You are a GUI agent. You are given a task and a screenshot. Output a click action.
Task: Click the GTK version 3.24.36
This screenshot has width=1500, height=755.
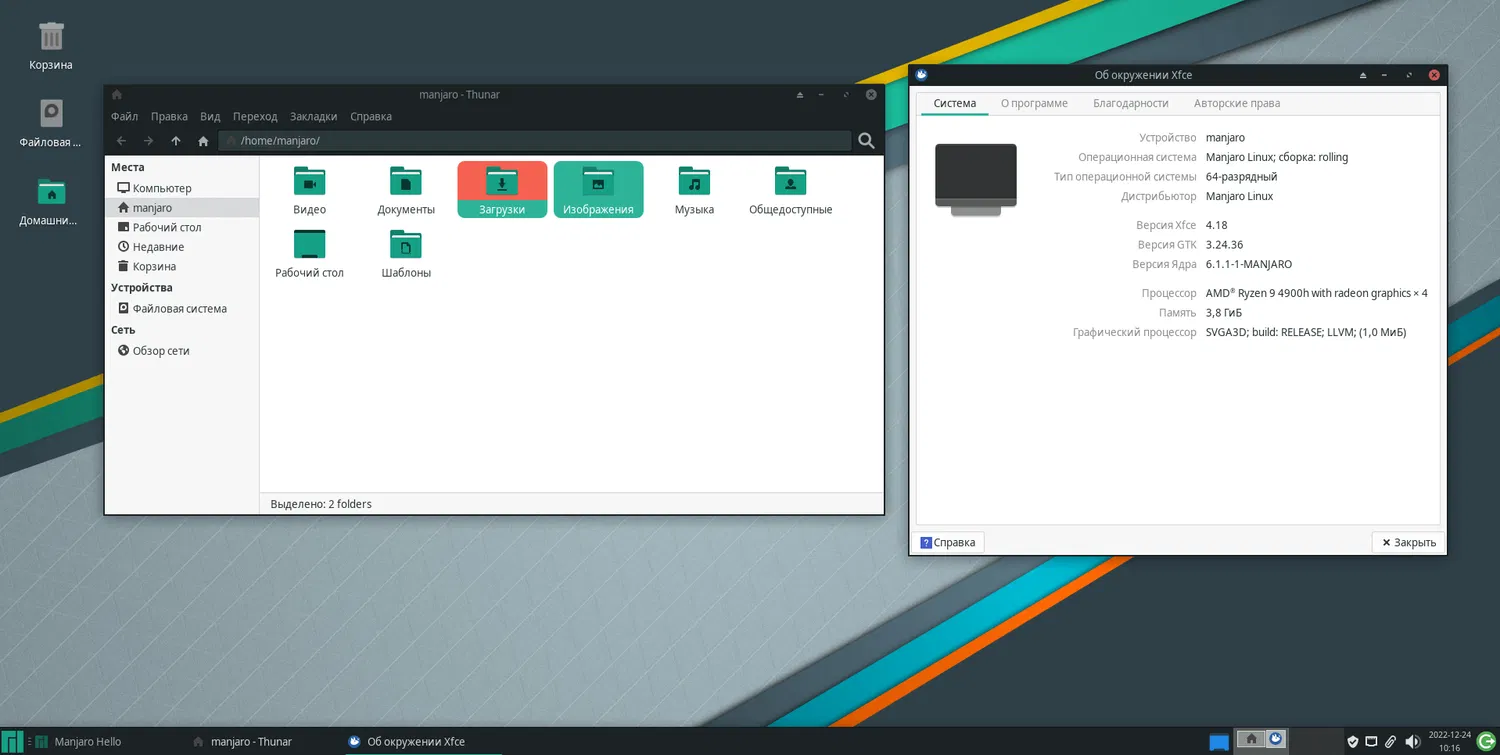[1225, 245]
